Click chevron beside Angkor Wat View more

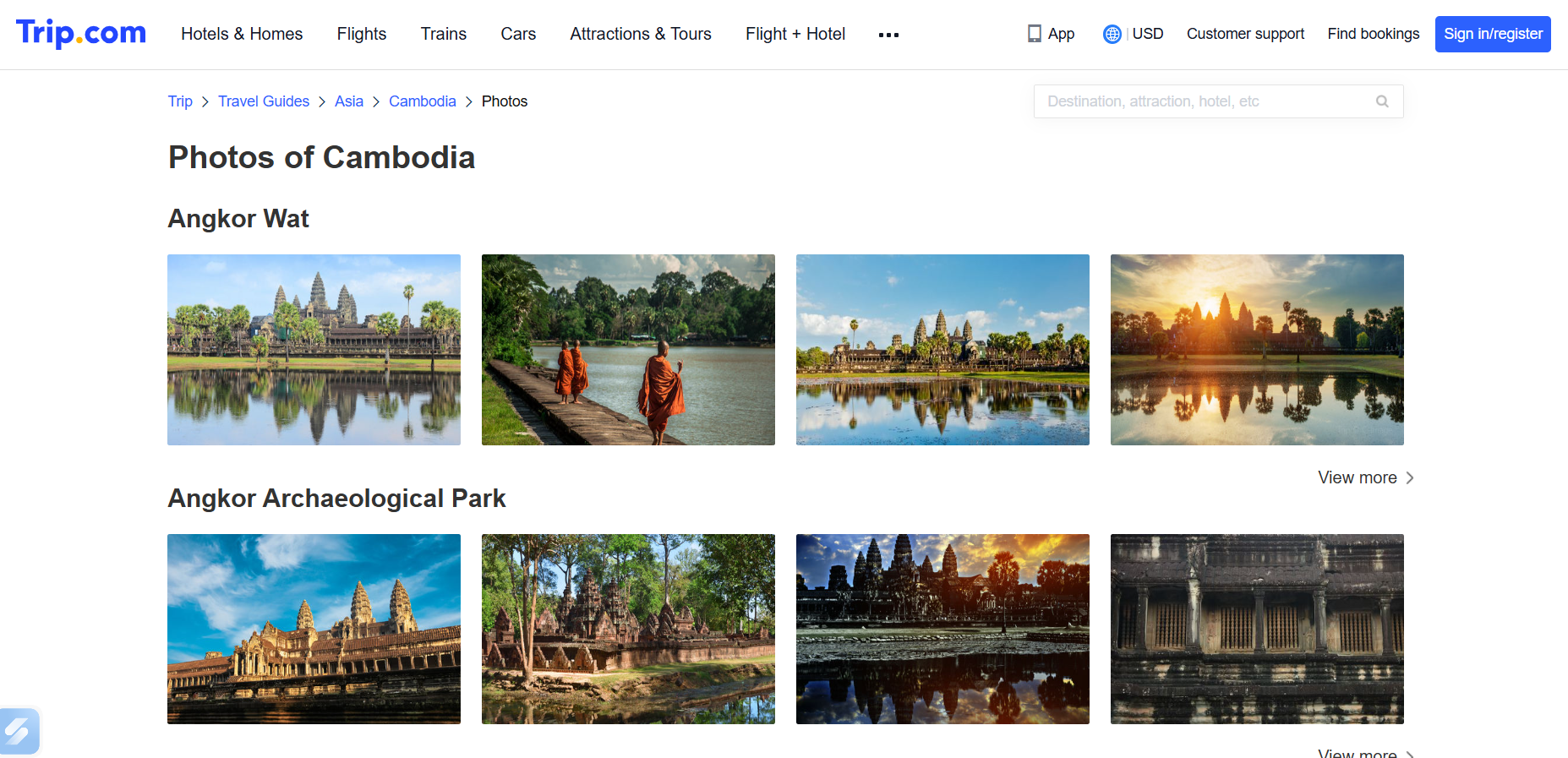tap(1410, 477)
